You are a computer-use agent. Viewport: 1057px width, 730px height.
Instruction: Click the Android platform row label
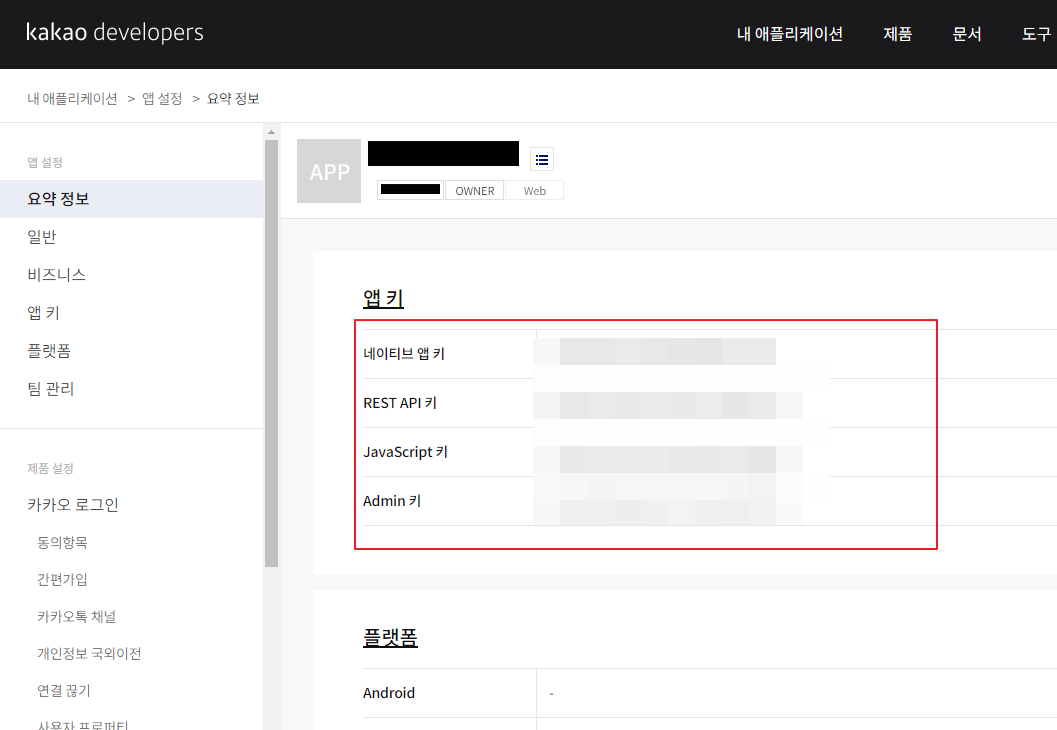(x=389, y=693)
